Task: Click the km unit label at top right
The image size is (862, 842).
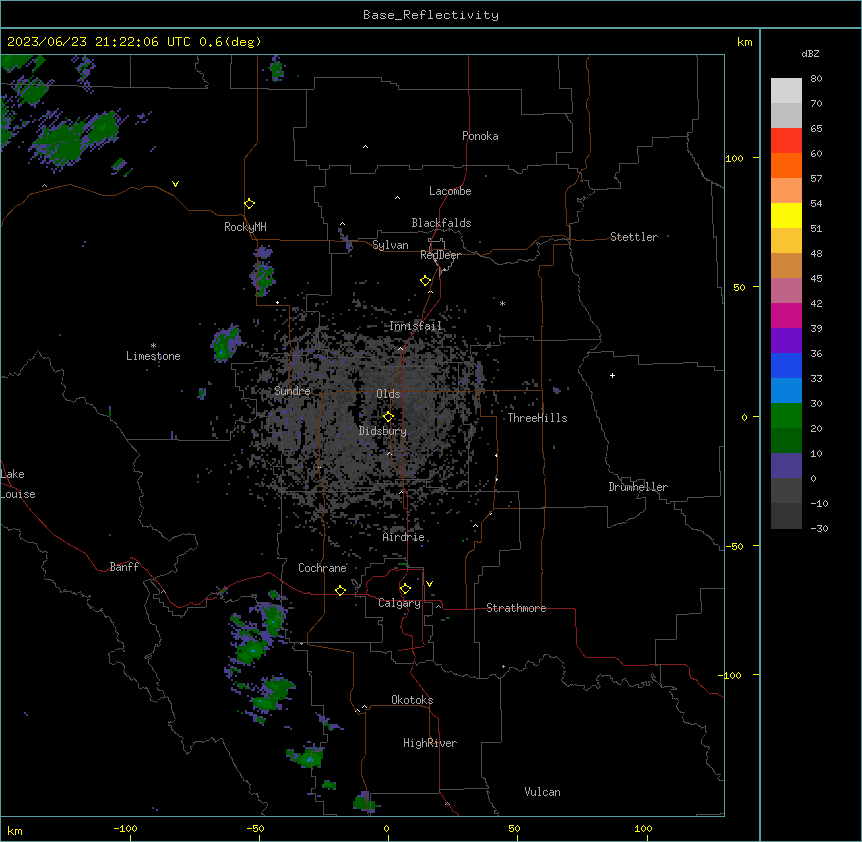Action: (744, 42)
